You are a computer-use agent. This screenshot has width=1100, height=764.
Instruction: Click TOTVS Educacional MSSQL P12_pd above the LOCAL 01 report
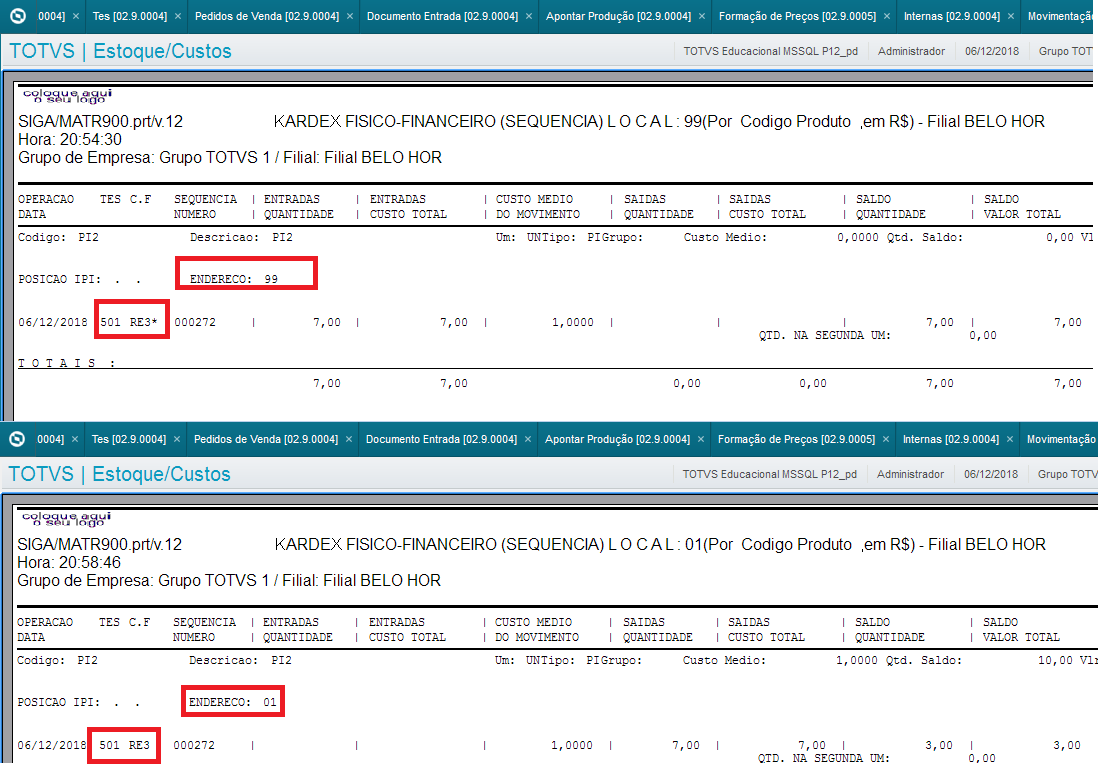pyautogui.click(x=770, y=474)
